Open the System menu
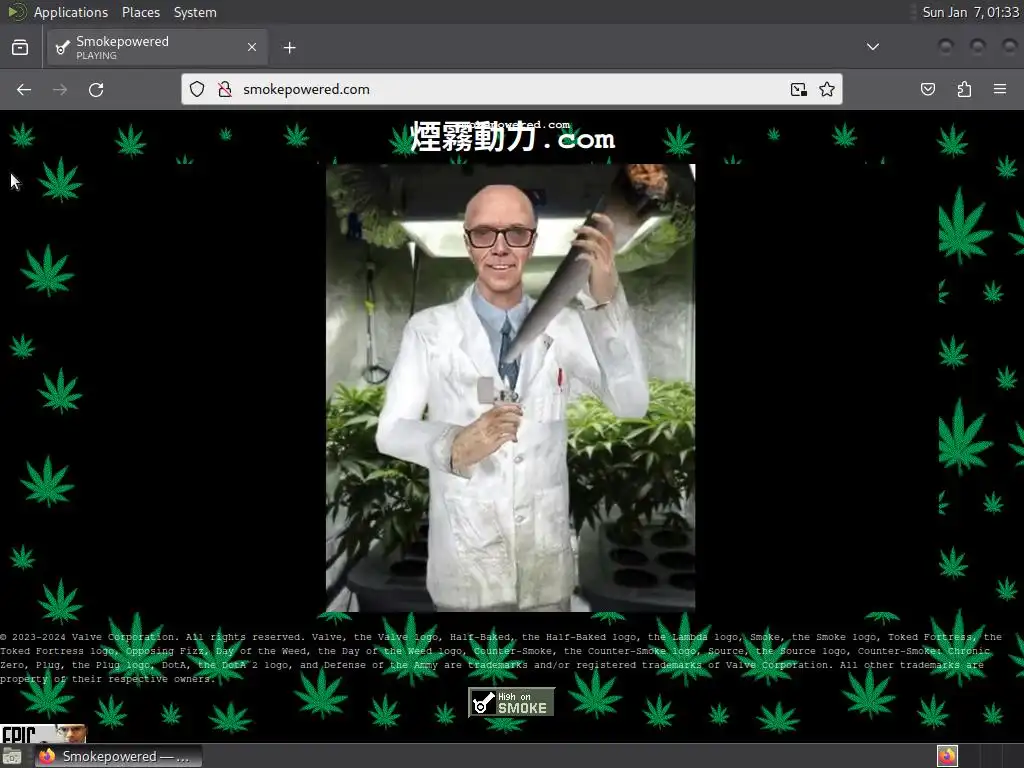The width and height of the screenshot is (1024, 768). coord(195,12)
